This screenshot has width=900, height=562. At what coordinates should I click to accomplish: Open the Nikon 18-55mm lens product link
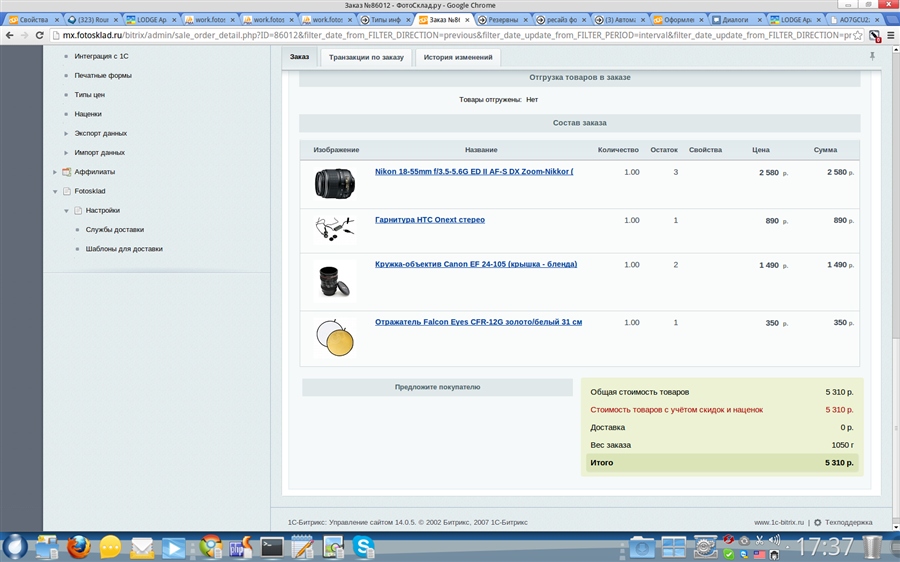pos(473,172)
